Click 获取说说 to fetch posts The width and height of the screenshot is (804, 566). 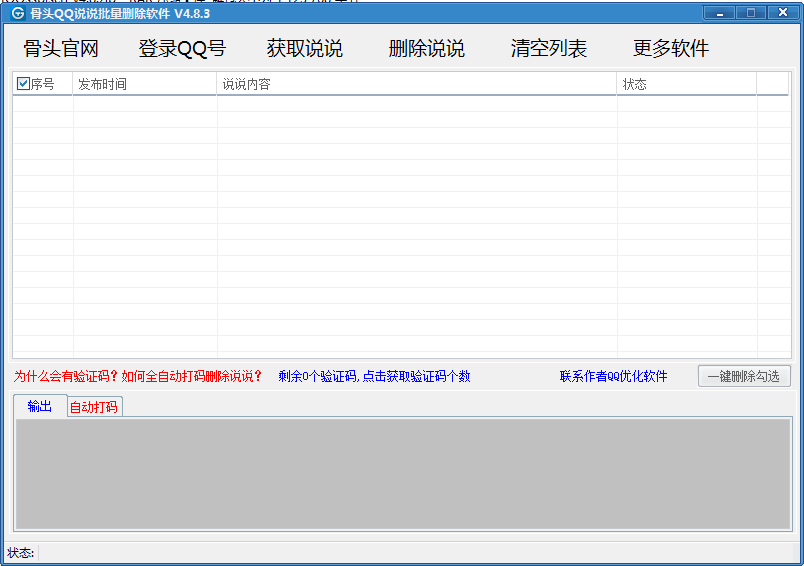pyautogui.click(x=305, y=49)
